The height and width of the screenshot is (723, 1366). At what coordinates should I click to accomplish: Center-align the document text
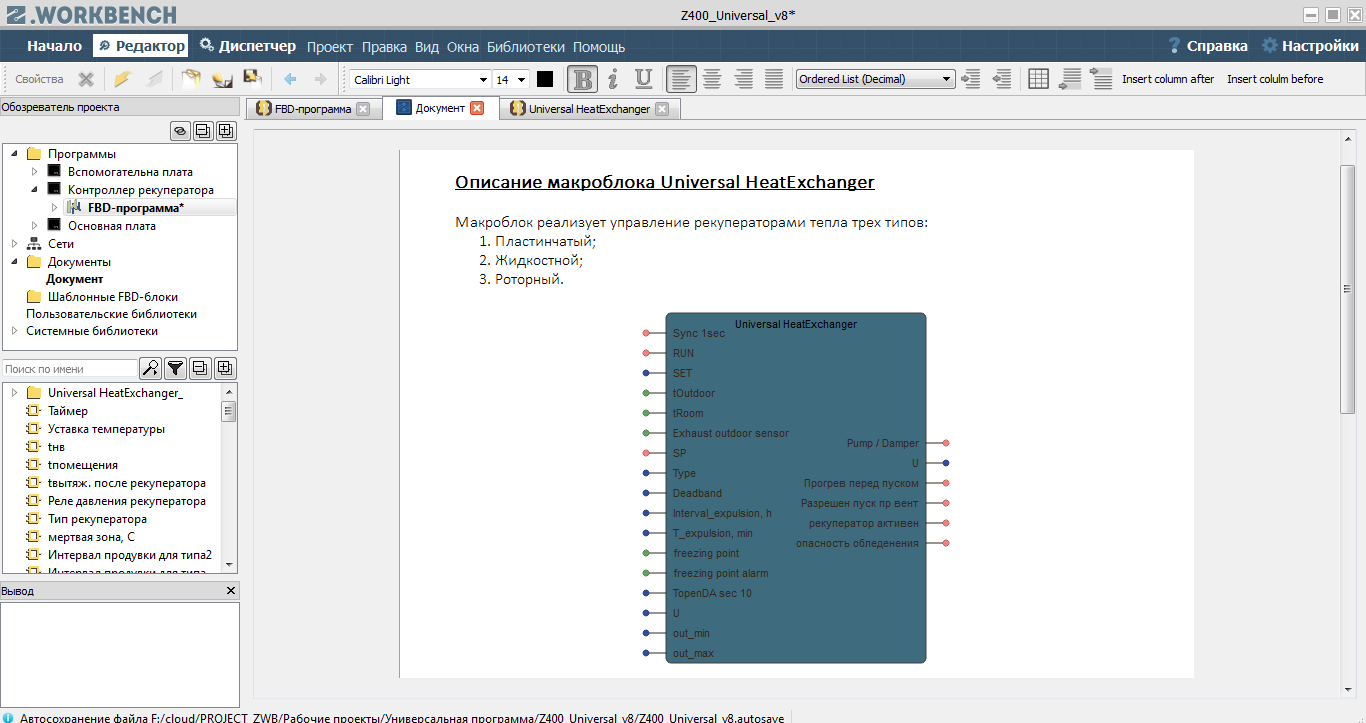point(712,79)
